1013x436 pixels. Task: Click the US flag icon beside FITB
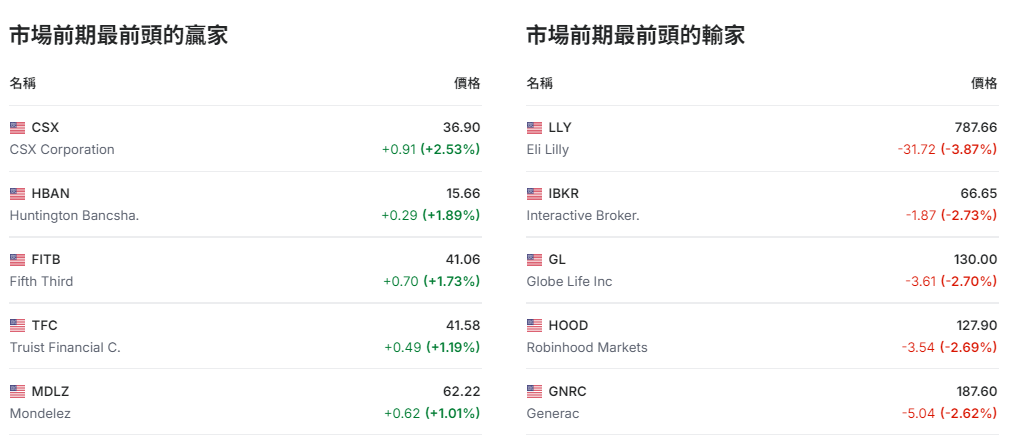17,260
